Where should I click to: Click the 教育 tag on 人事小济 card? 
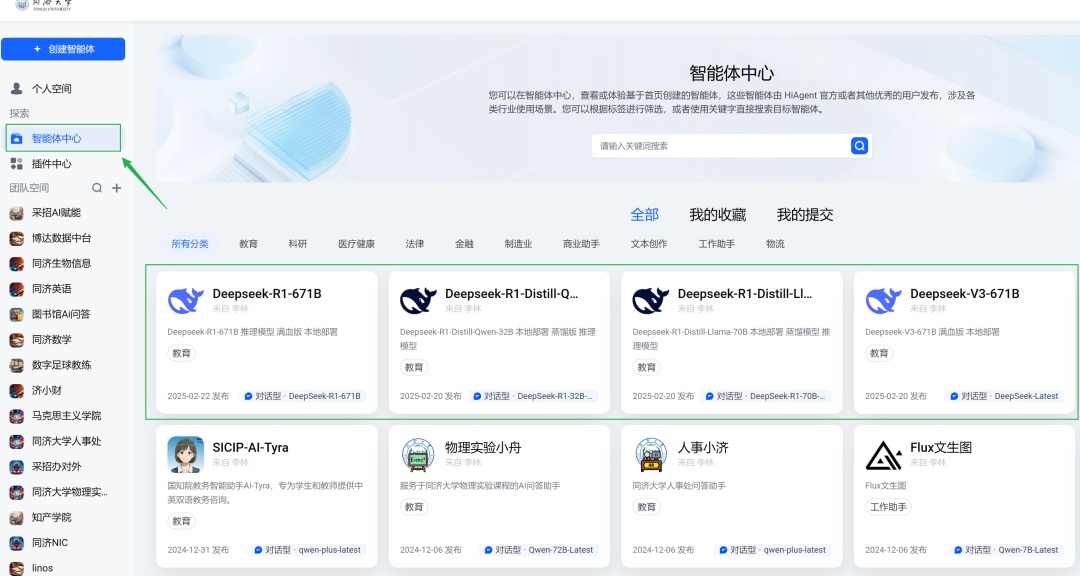[x=647, y=507]
